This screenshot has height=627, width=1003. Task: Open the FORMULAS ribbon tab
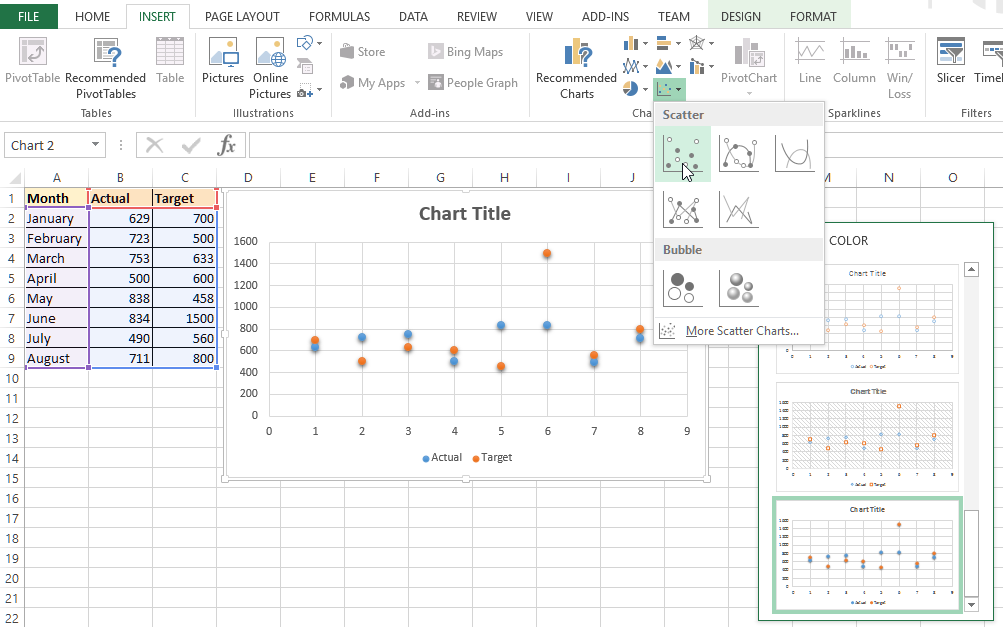[x=339, y=16]
